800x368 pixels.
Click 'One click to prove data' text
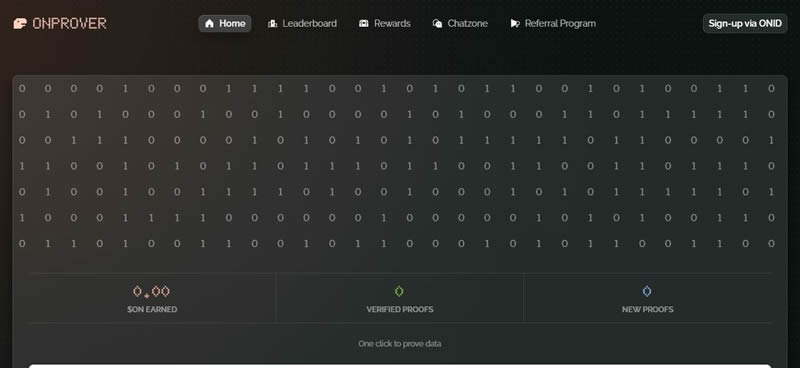pos(399,344)
